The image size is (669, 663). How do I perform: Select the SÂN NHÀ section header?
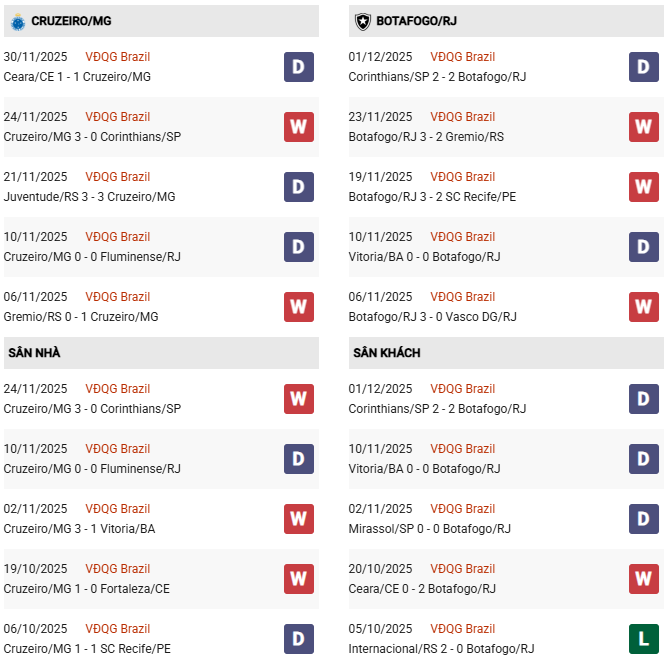click(x=37, y=353)
